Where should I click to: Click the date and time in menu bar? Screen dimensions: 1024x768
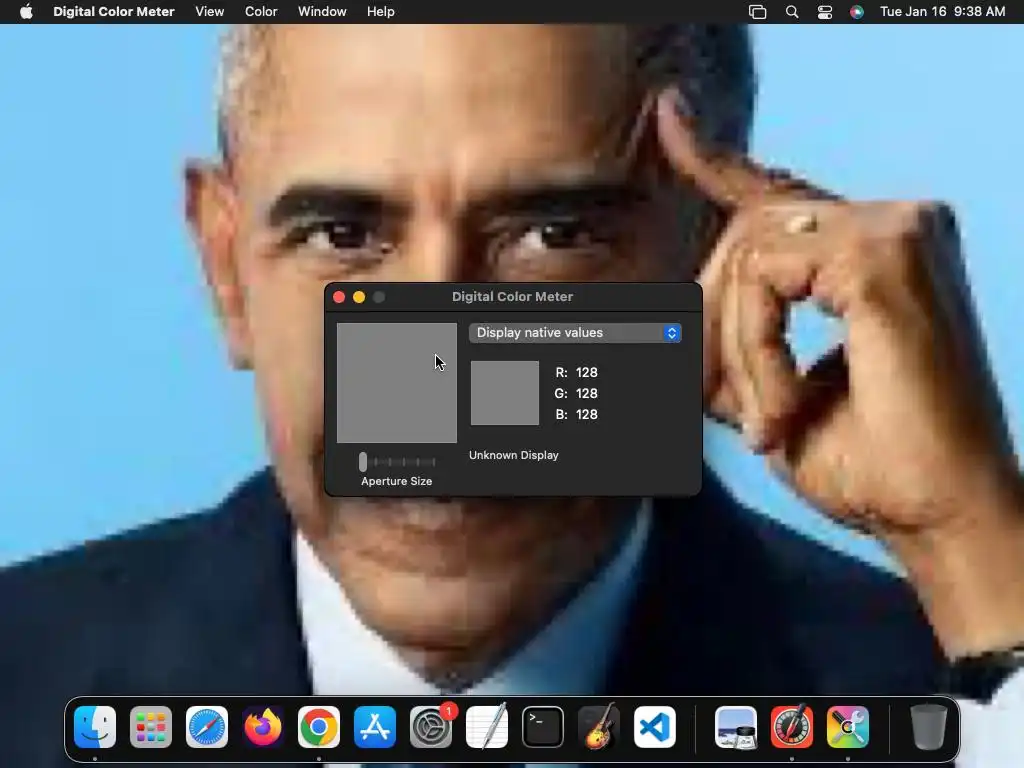pyautogui.click(x=942, y=12)
